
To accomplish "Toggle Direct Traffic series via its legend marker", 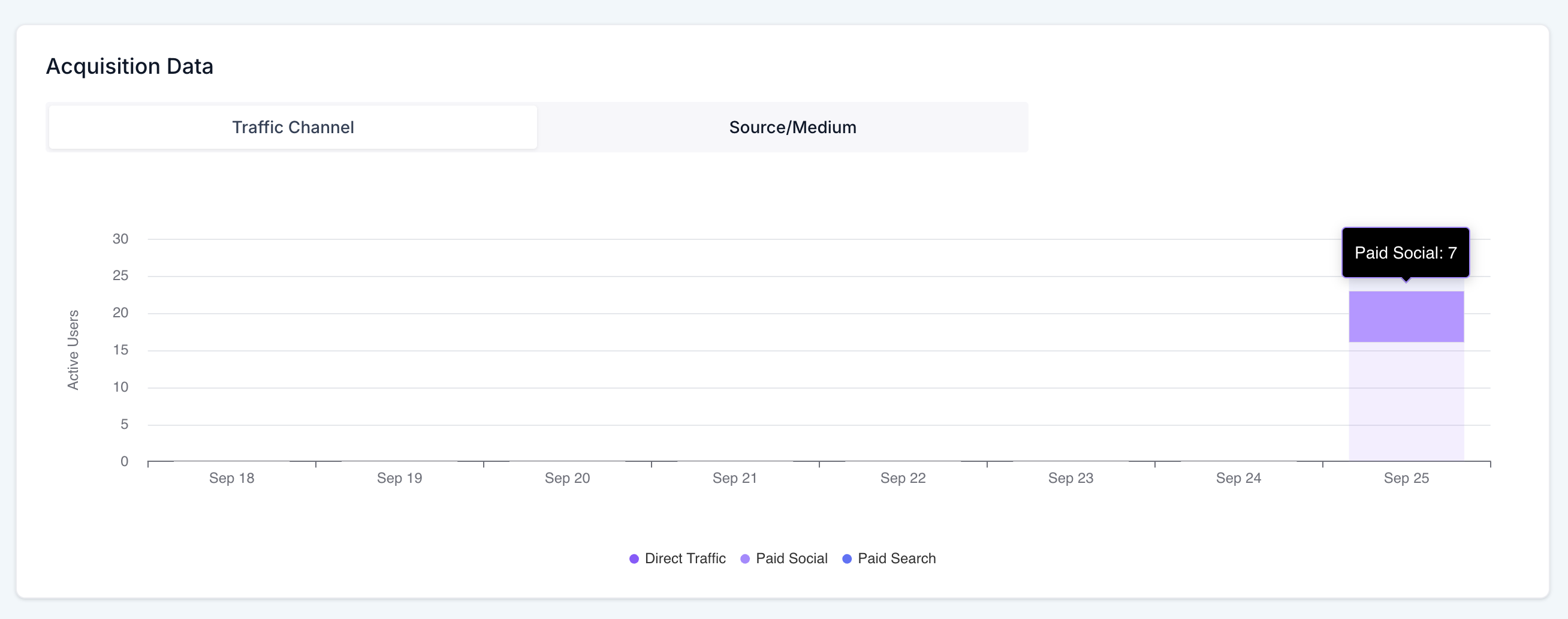I will point(634,558).
